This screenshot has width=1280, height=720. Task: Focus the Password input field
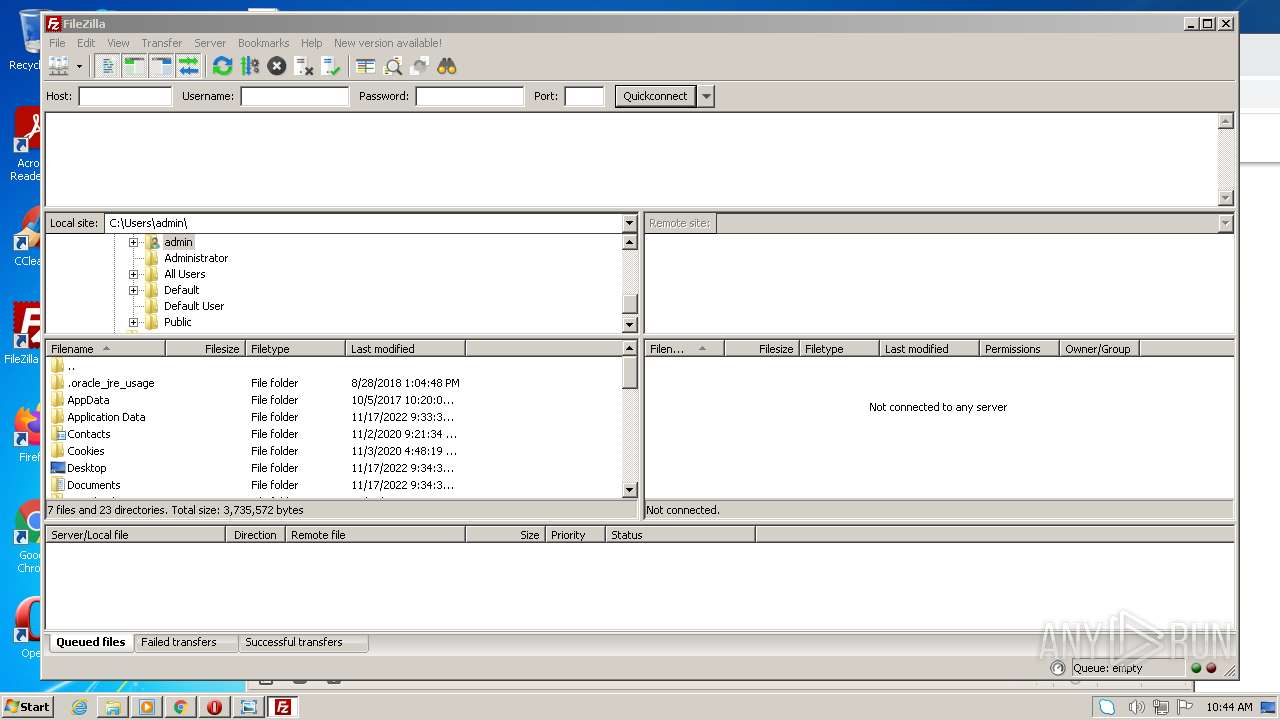tap(469, 96)
